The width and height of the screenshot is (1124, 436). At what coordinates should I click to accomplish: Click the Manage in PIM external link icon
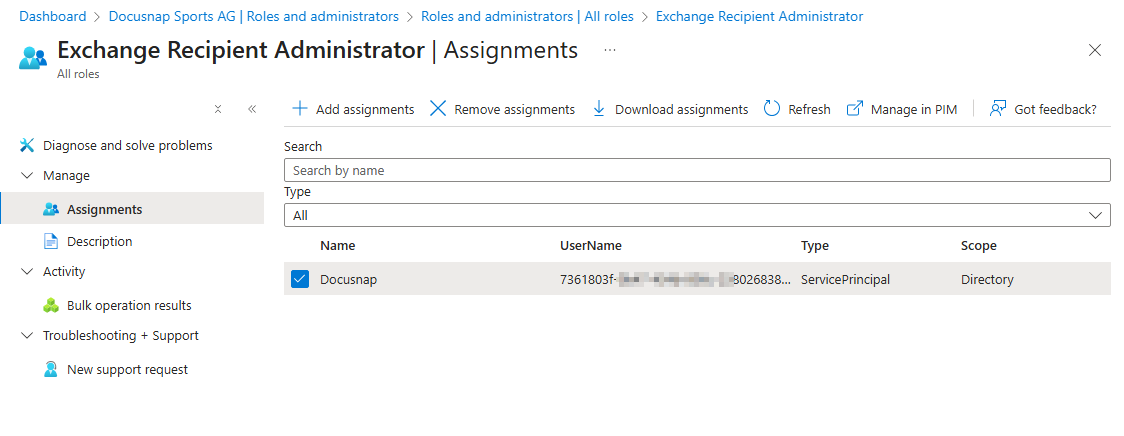pyautogui.click(x=854, y=109)
